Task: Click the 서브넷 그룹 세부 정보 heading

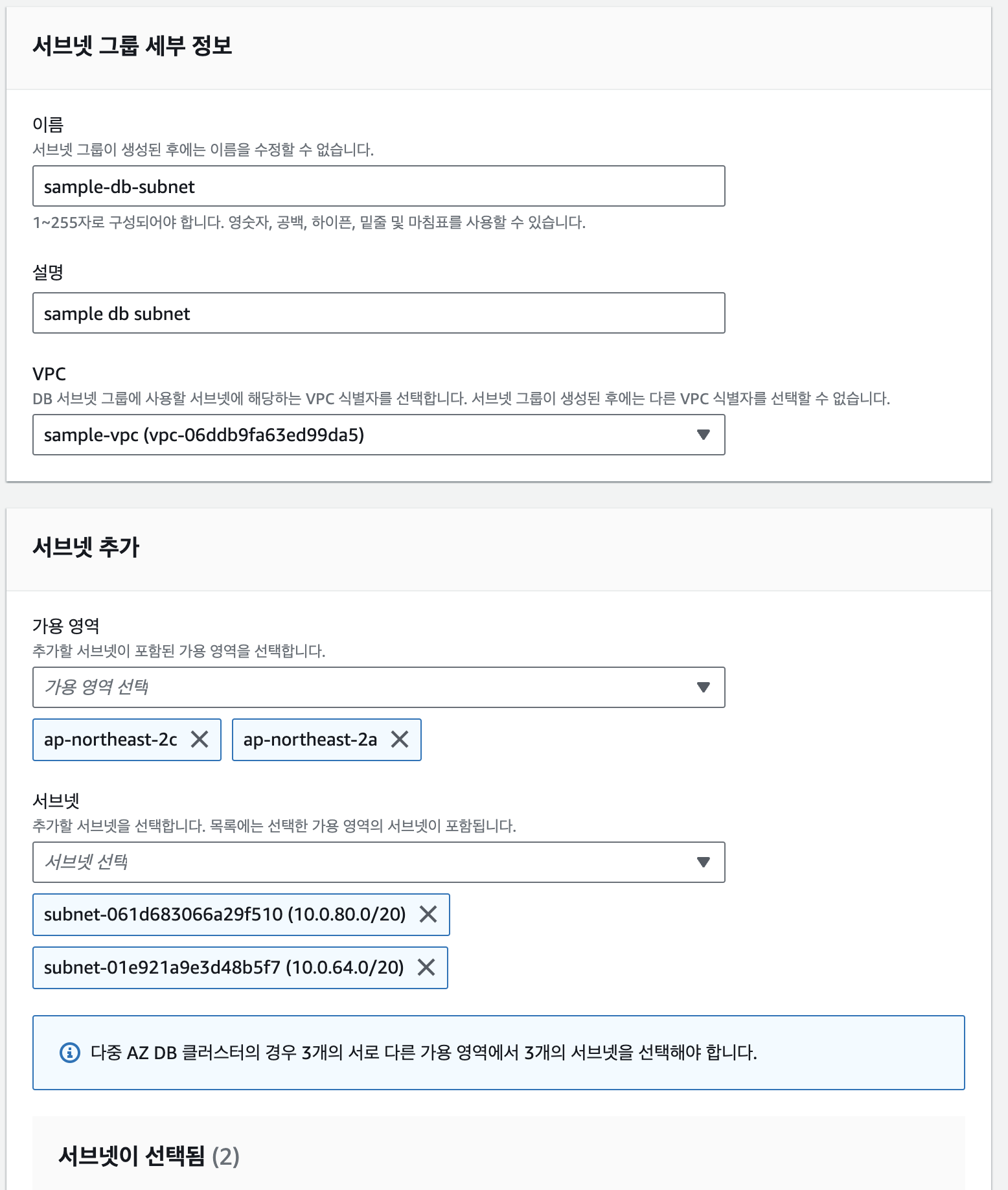Action: pos(132,46)
